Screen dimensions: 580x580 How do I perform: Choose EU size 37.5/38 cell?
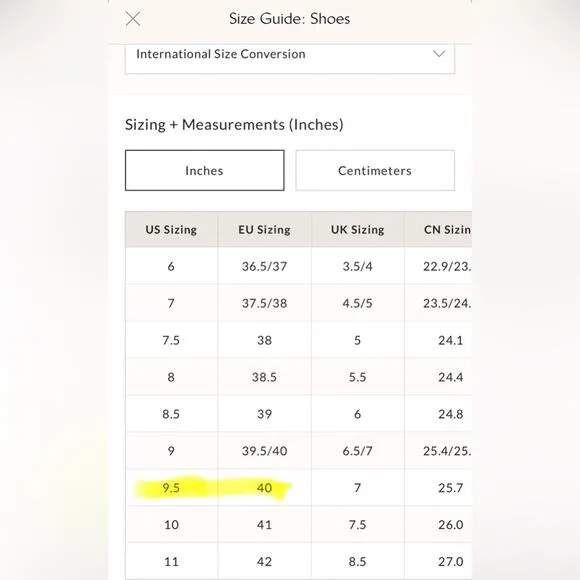click(264, 303)
